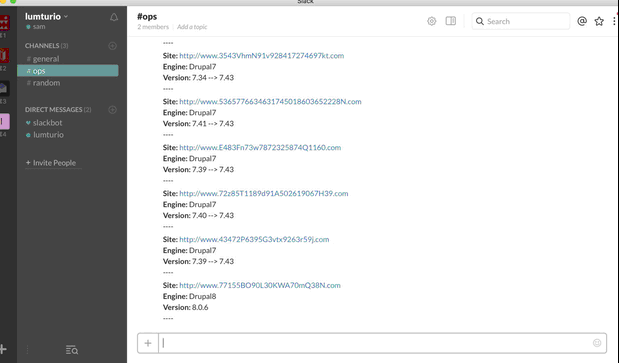Start a new direct message via plus icon
The width and height of the screenshot is (619, 363).
pos(113,110)
